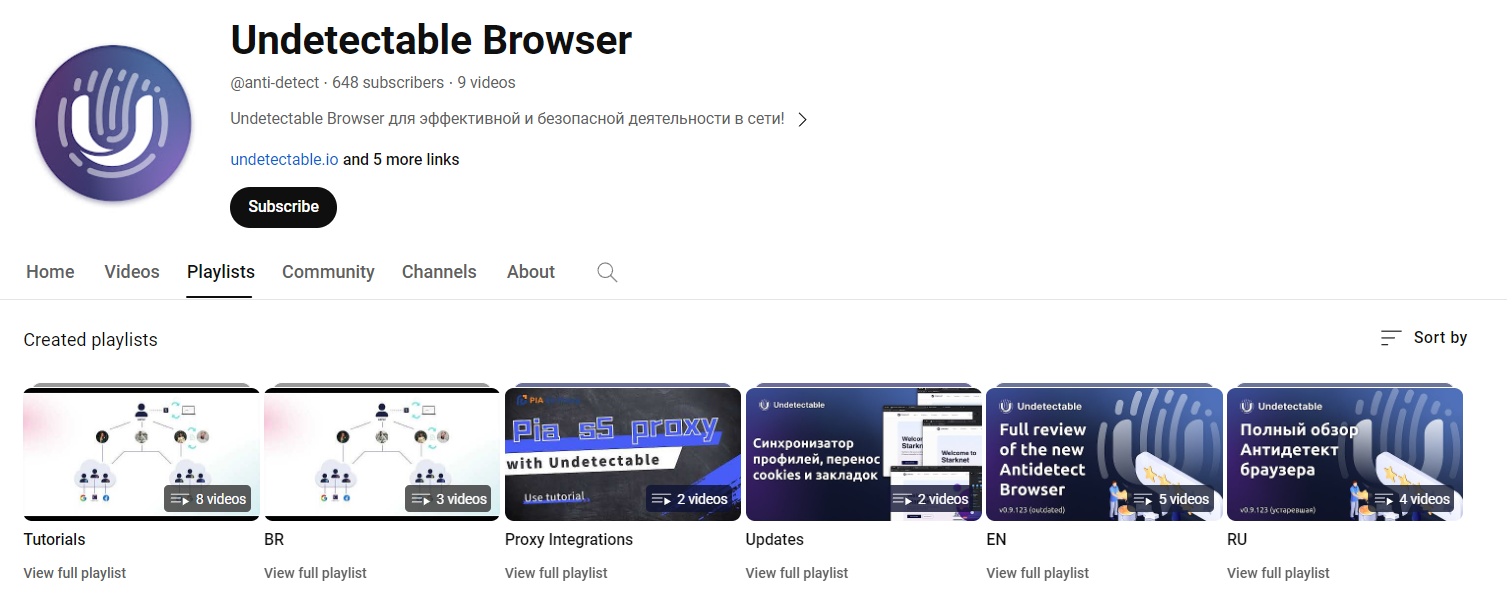This screenshot has width=1507, height=611.
Task: Open the undetectable.io link
Action: pyautogui.click(x=284, y=159)
